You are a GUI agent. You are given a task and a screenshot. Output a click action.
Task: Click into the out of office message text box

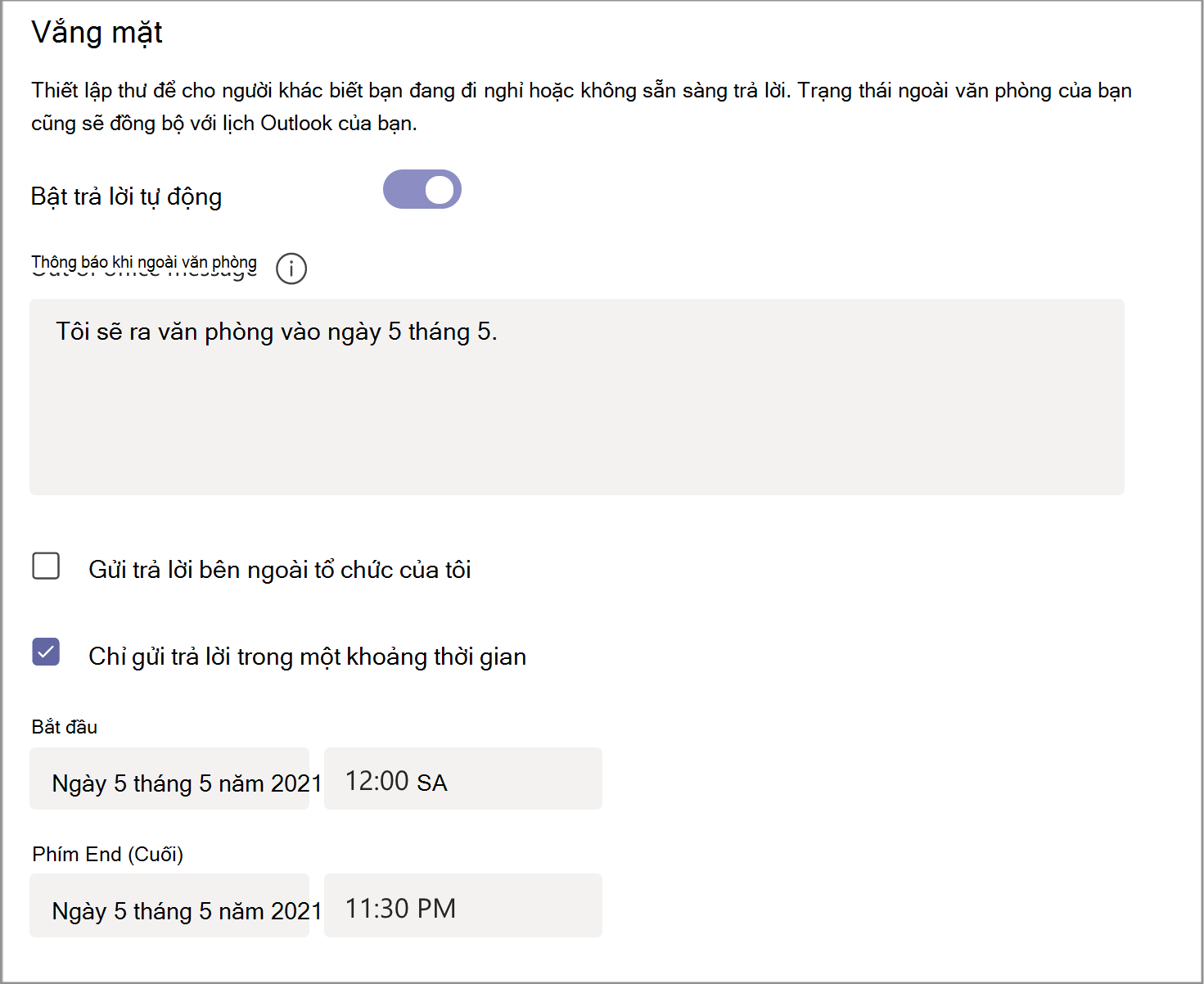[x=577, y=397]
